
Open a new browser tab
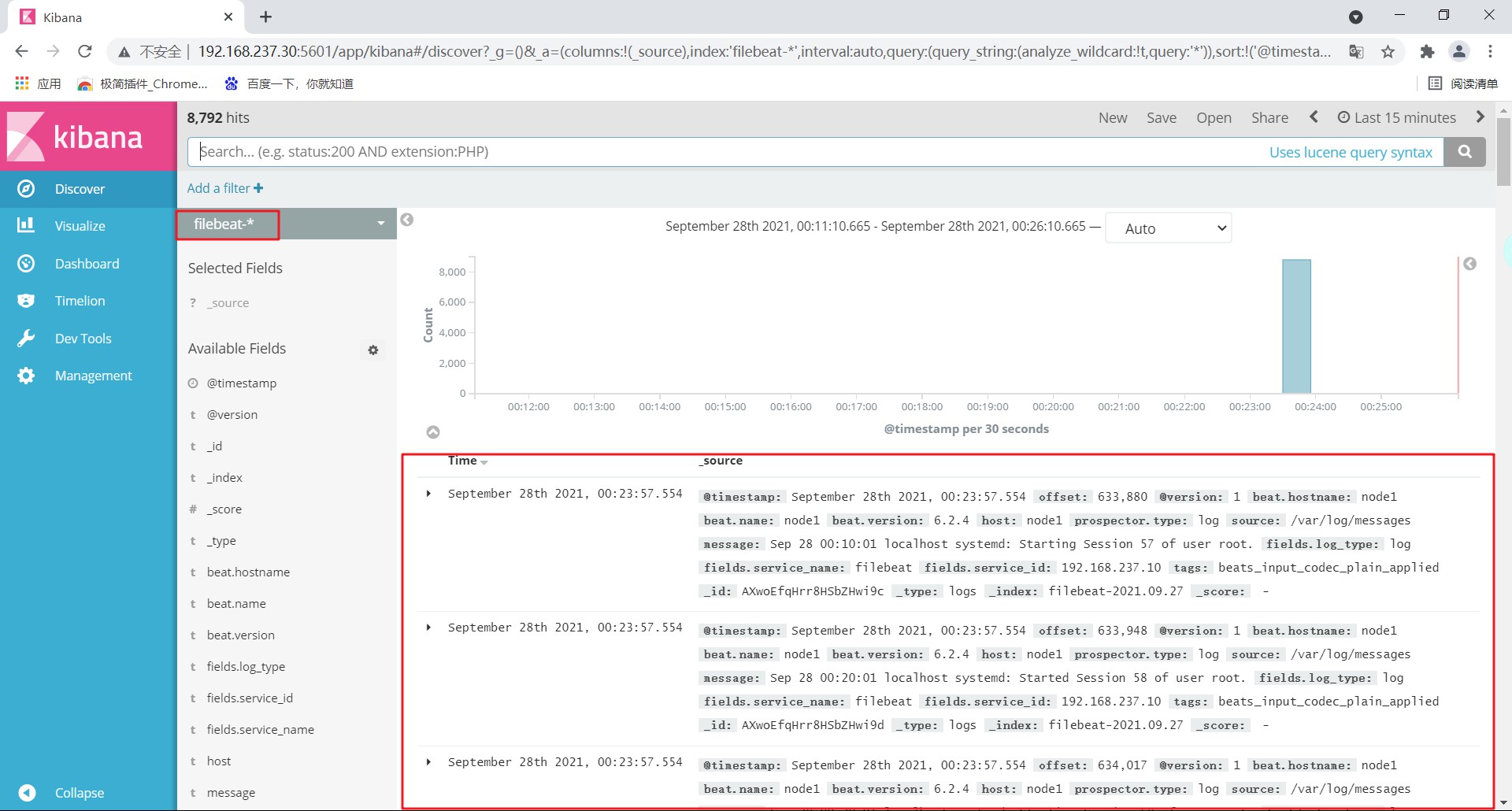(266, 17)
